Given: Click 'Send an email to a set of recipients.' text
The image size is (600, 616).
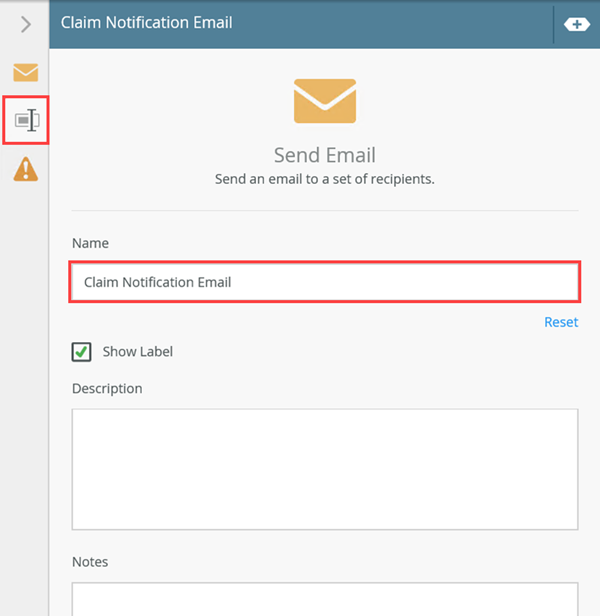Looking at the screenshot, I should (325, 179).
